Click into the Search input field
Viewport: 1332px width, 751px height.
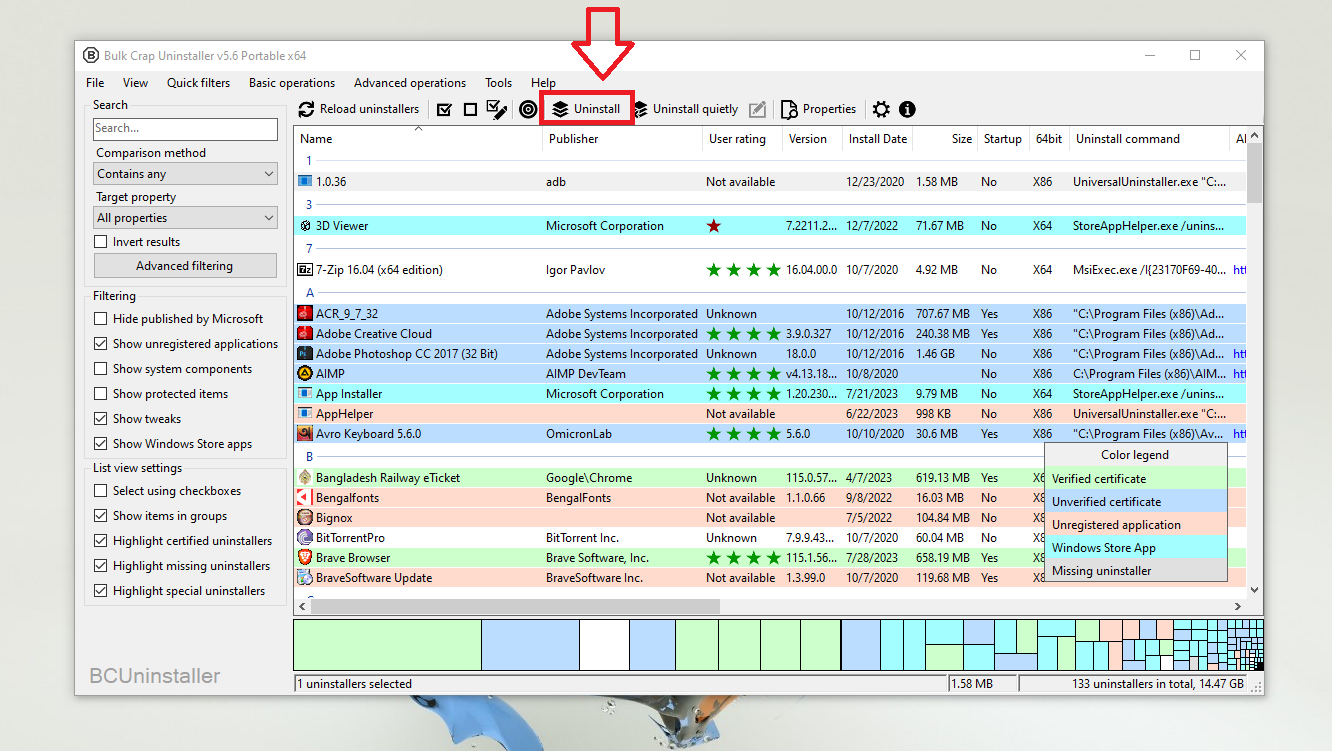[x=185, y=129]
